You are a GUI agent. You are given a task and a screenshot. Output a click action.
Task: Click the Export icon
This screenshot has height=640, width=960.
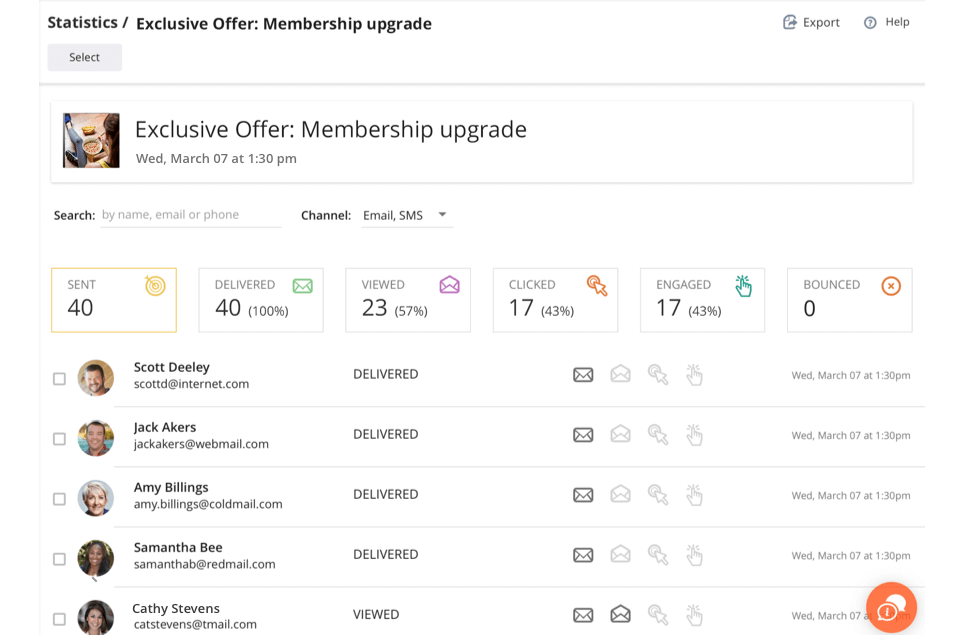tap(790, 22)
